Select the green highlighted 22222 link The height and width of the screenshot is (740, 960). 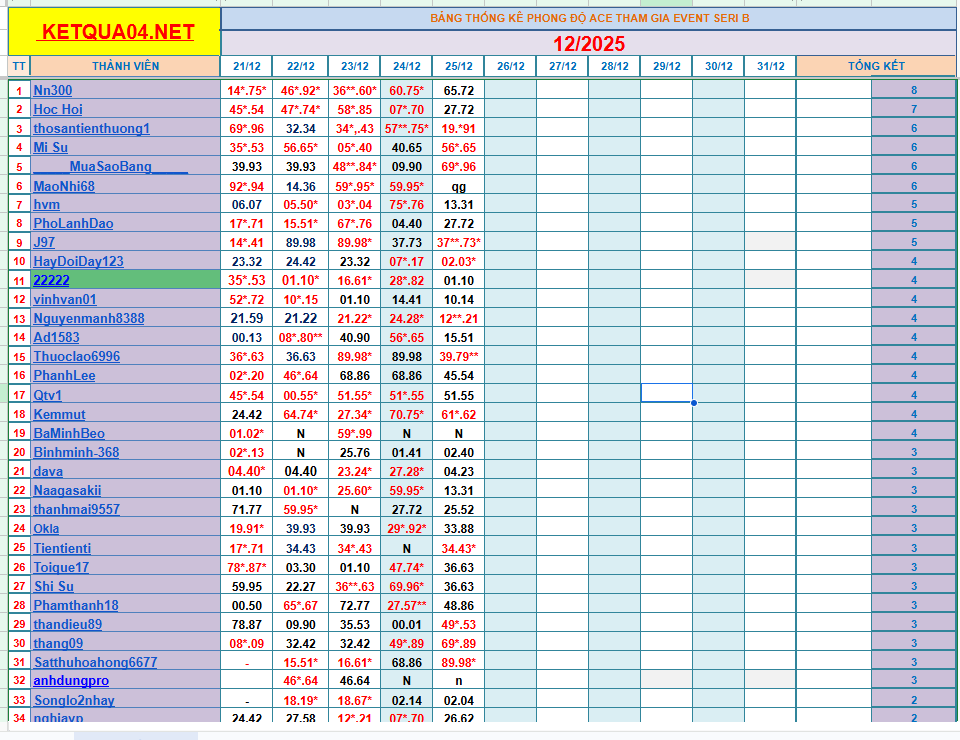51,280
